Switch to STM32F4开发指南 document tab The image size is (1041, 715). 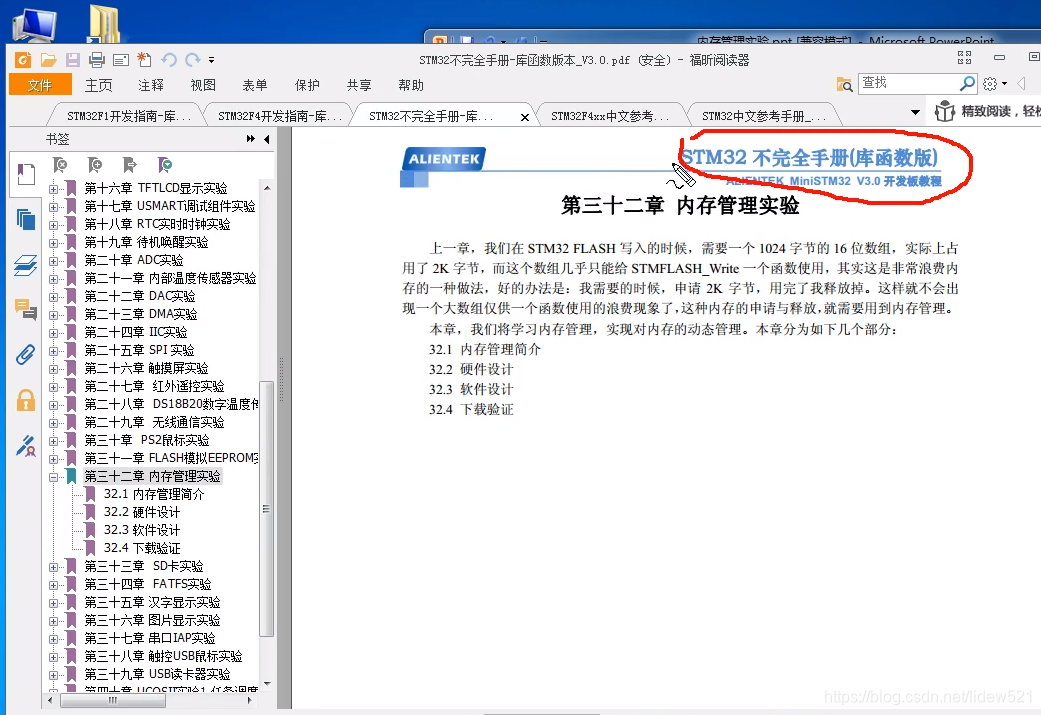coord(279,116)
